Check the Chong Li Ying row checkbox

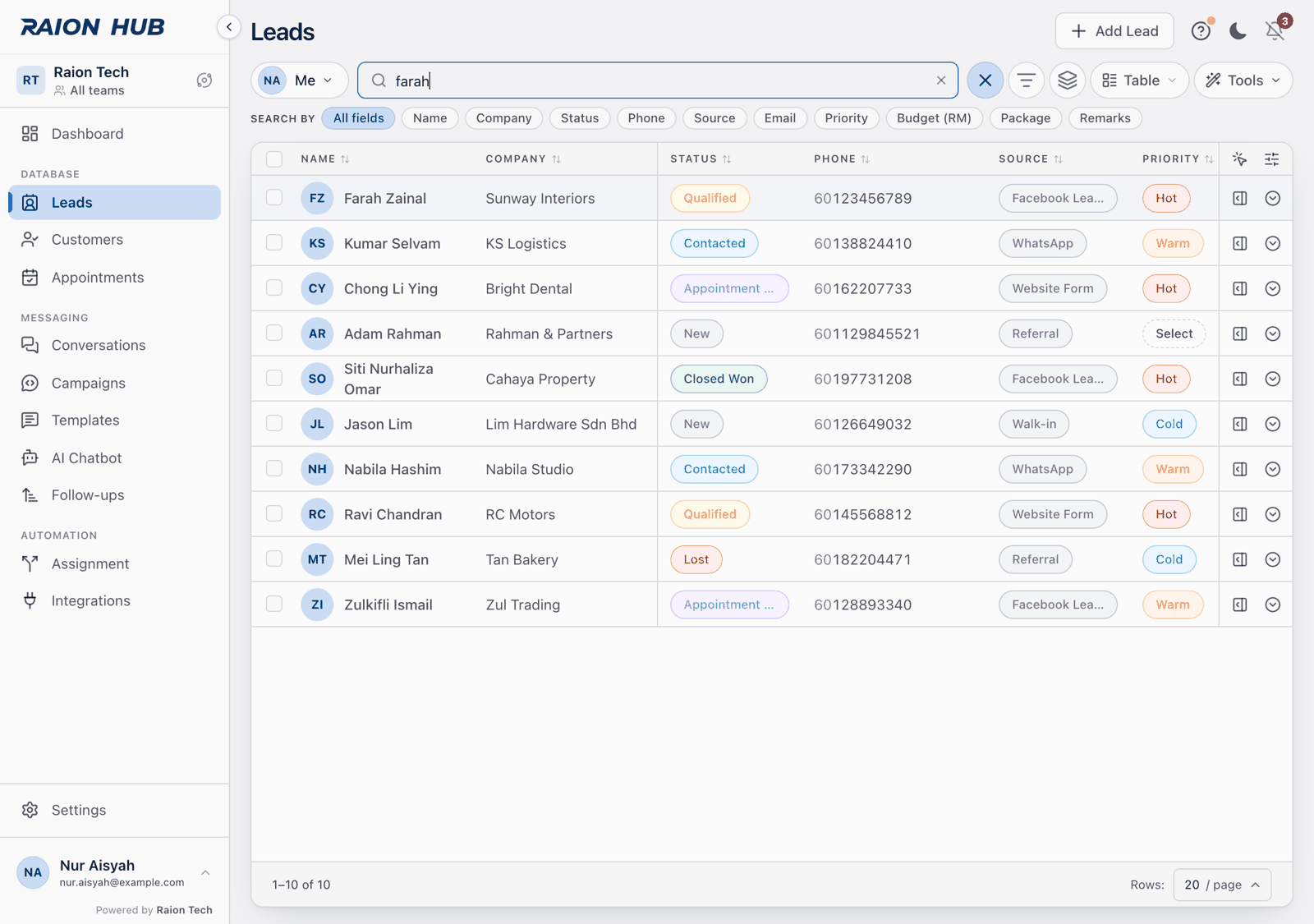(274, 287)
